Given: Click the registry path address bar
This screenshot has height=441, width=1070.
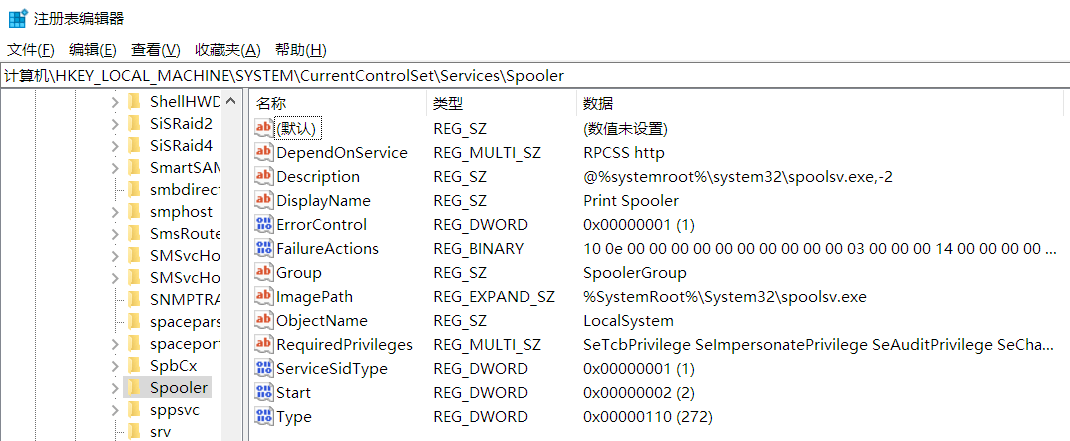Looking at the screenshot, I should 535,76.
